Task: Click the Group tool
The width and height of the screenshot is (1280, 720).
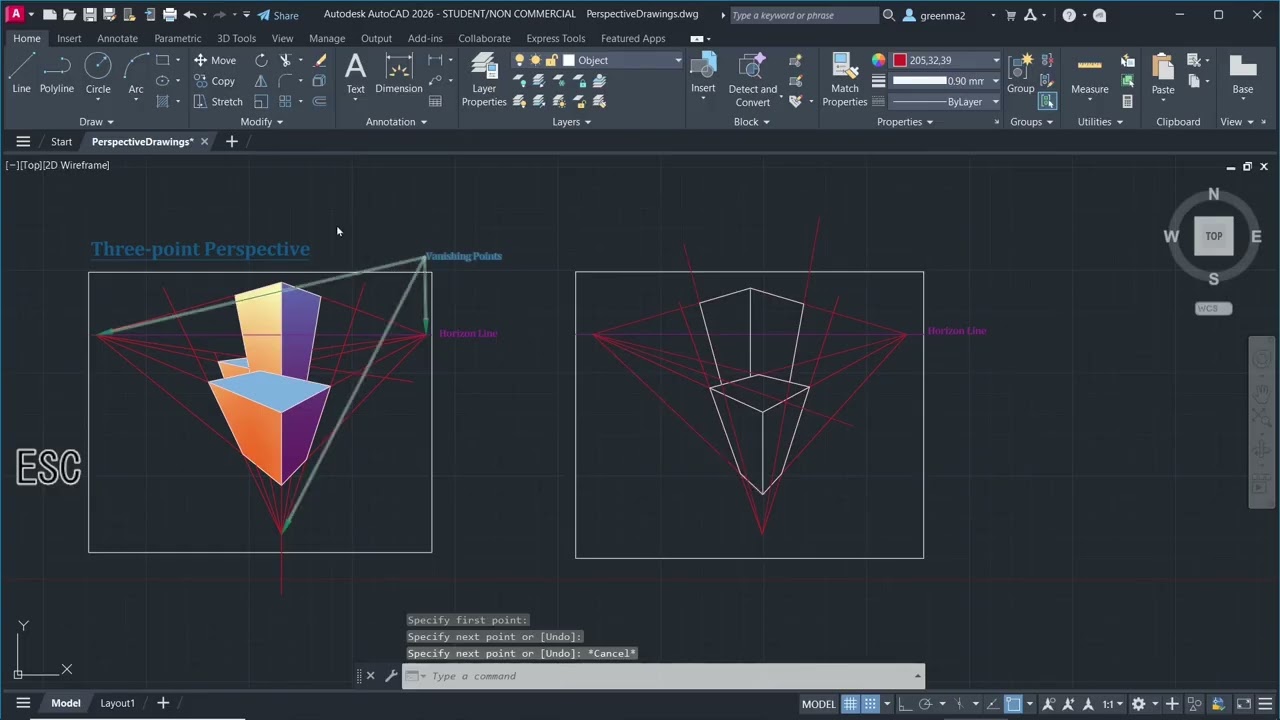Action: [x=1020, y=74]
